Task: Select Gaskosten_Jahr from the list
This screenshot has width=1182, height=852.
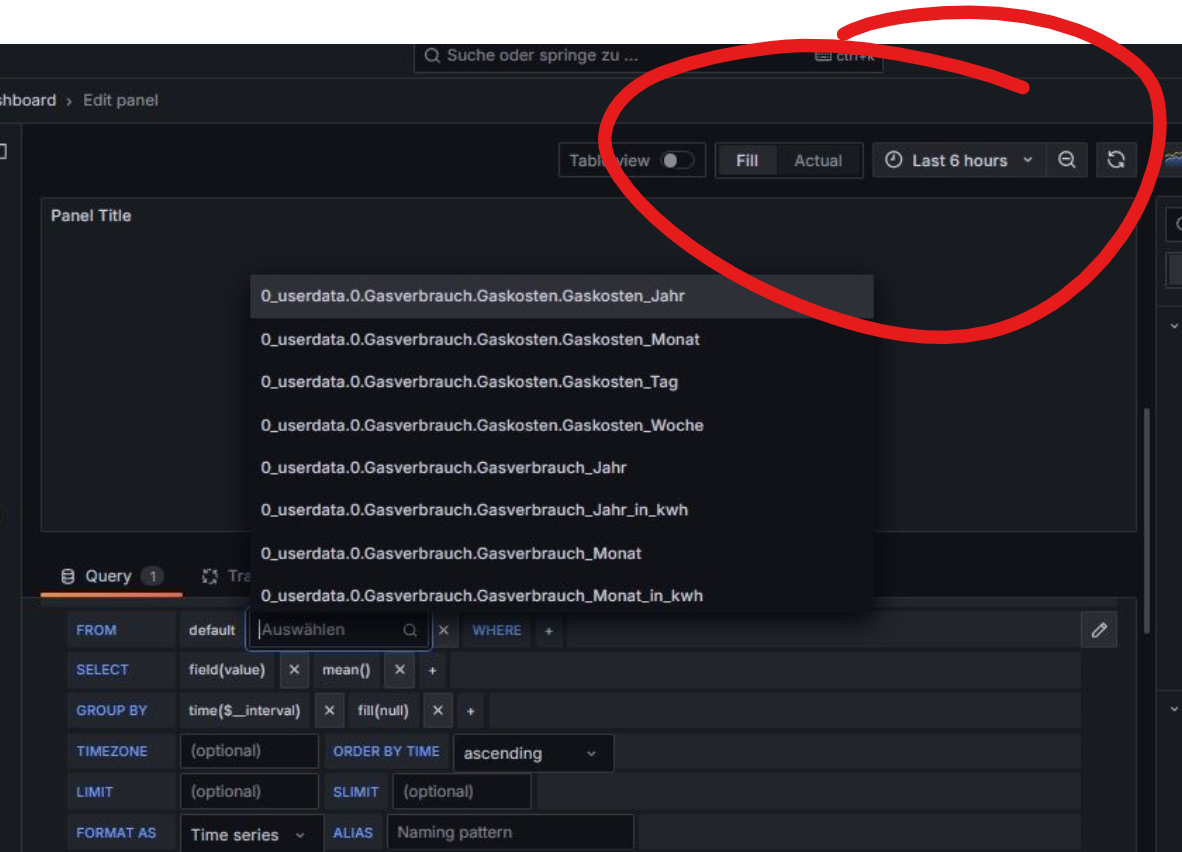Action: [x=562, y=296]
